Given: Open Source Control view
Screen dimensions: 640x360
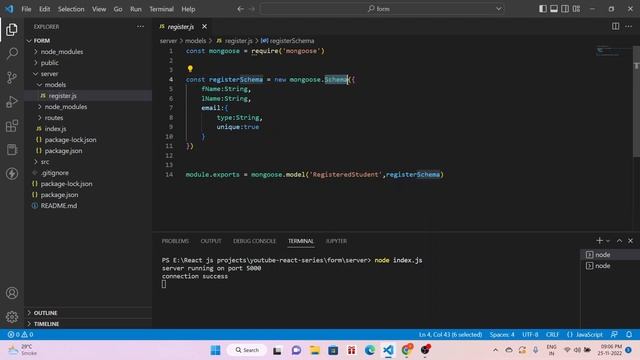Looking at the screenshot, I should [12, 78].
